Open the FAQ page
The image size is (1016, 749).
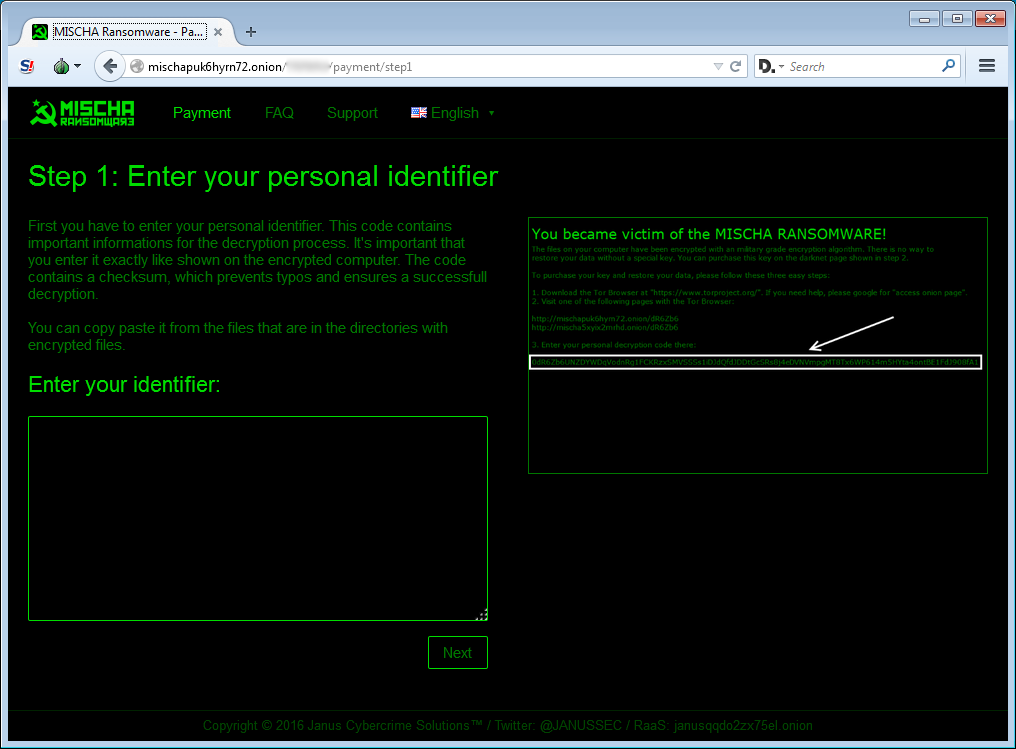pyautogui.click(x=279, y=113)
